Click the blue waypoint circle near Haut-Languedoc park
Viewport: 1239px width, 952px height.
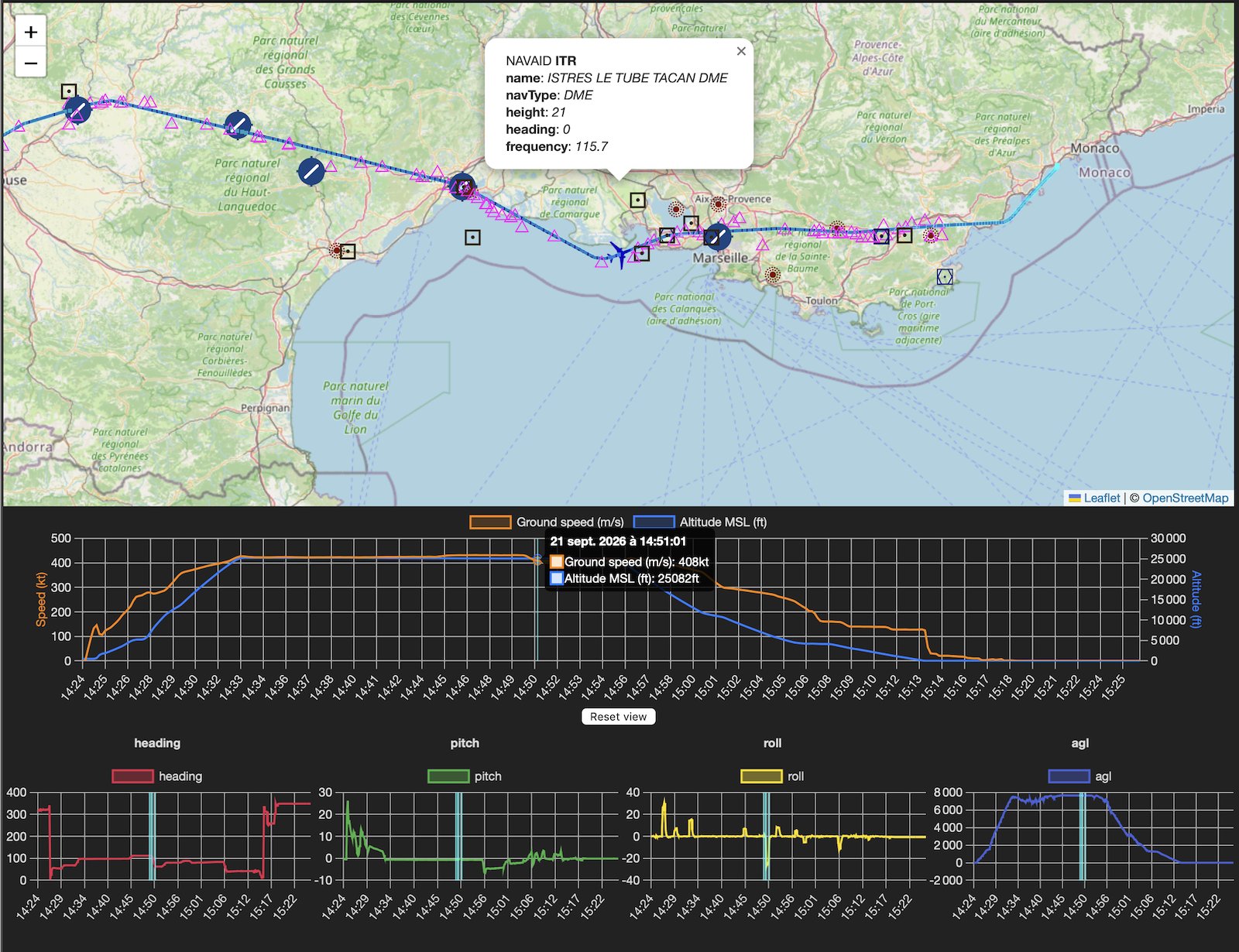[x=311, y=171]
